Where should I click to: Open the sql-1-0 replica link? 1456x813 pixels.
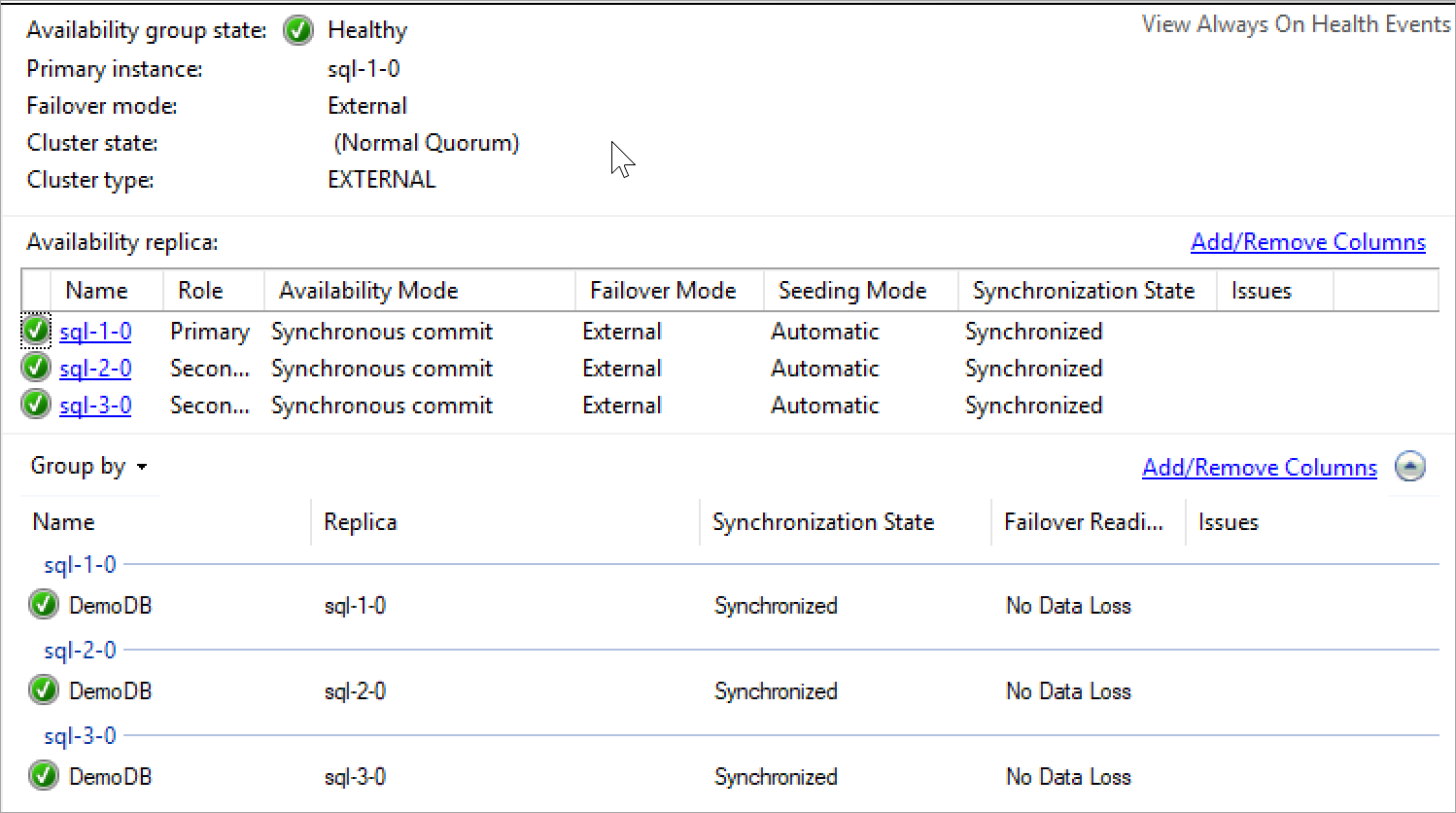coord(94,331)
